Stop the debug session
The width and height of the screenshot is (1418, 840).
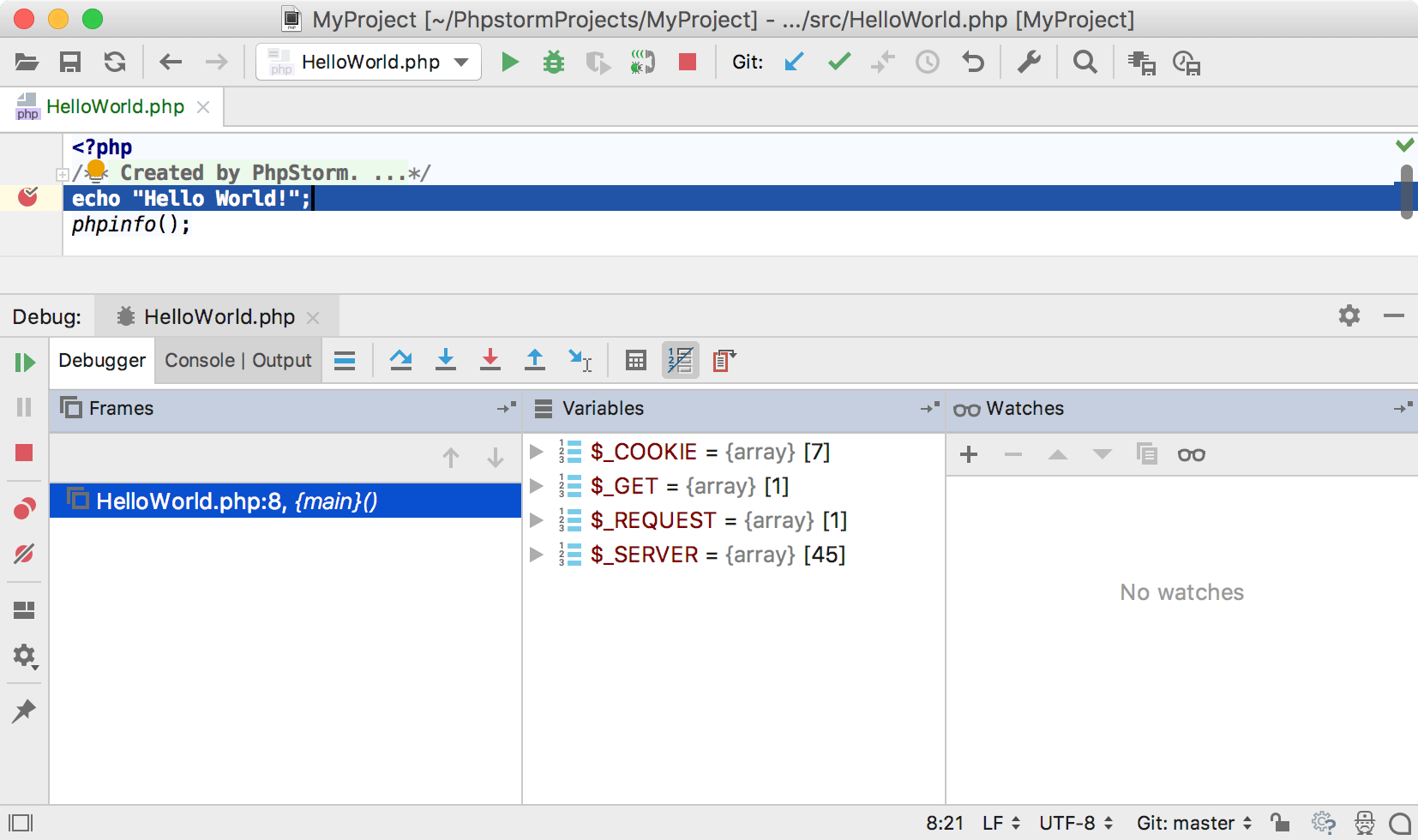pyautogui.click(x=25, y=453)
